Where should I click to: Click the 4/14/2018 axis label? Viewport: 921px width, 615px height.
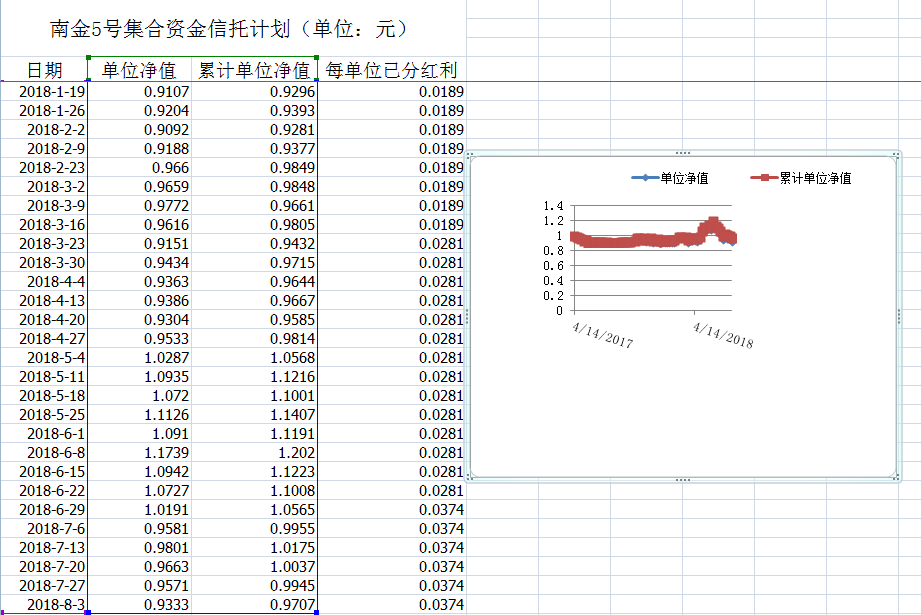pyautogui.click(x=723, y=335)
